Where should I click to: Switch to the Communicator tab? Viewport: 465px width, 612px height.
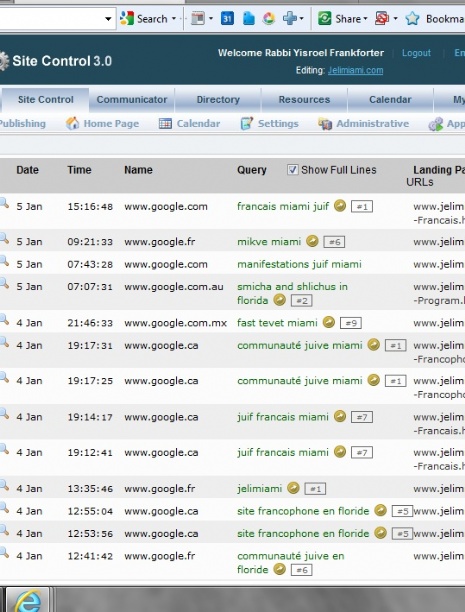[132, 100]
